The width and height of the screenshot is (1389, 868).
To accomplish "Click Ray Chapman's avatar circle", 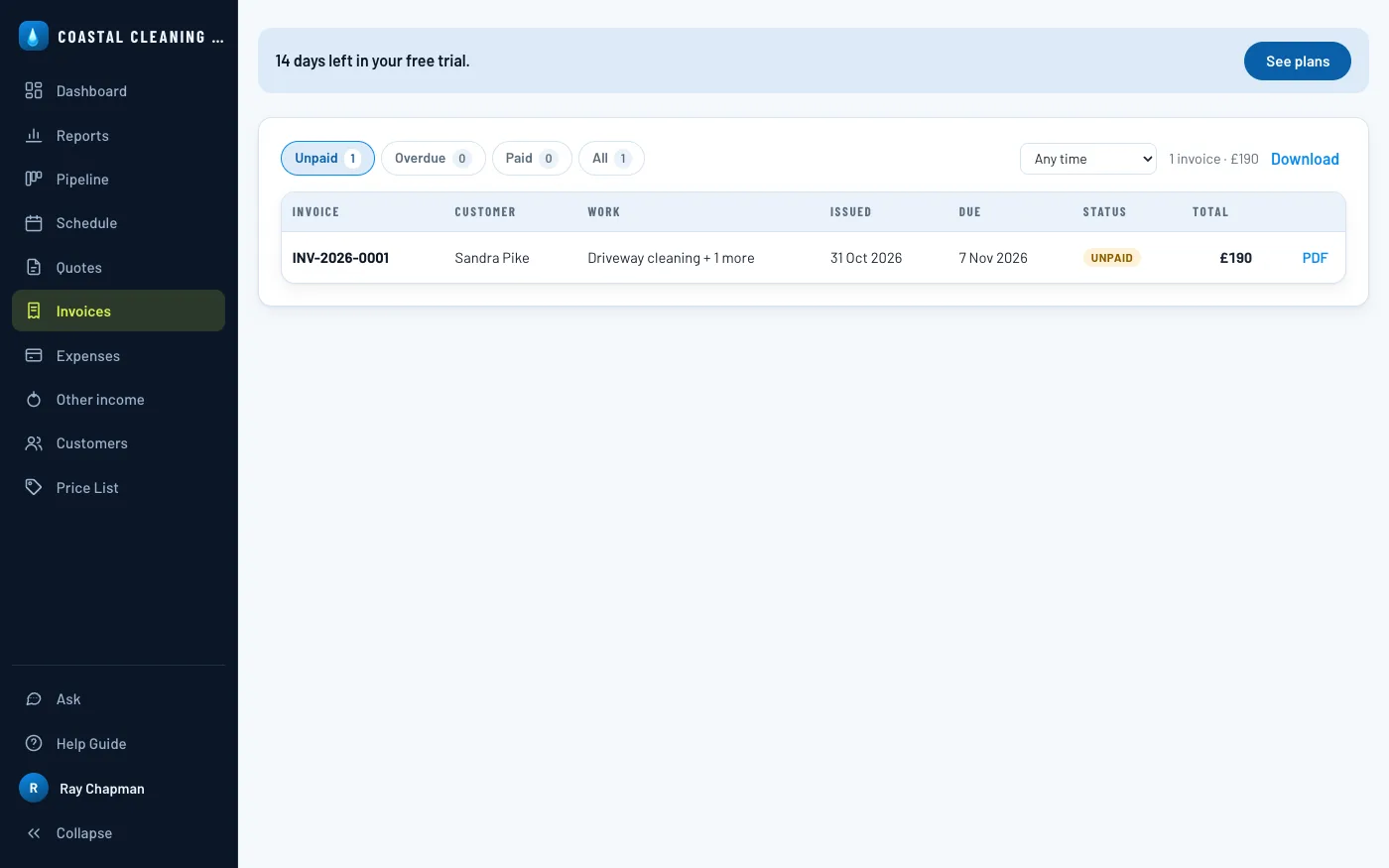I will pos(34,789).
